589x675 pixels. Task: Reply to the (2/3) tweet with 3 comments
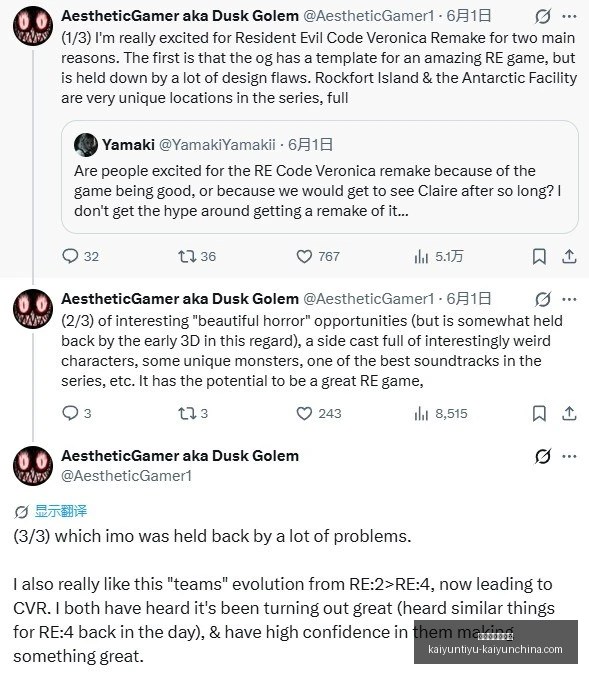coord(77,413)
